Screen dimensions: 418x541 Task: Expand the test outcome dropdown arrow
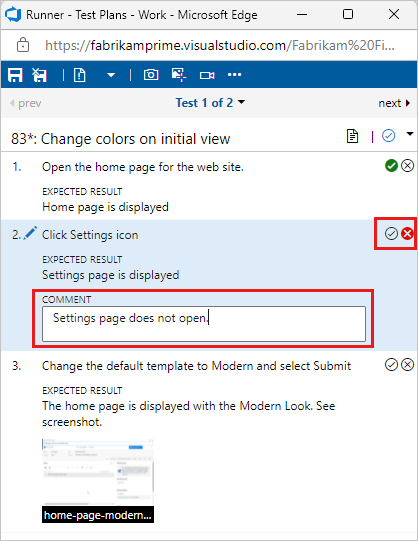(409, 134)
